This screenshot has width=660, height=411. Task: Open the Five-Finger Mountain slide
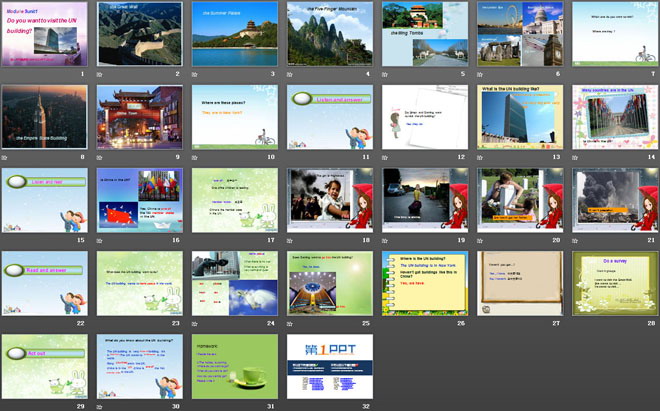(x=329, y=33)
